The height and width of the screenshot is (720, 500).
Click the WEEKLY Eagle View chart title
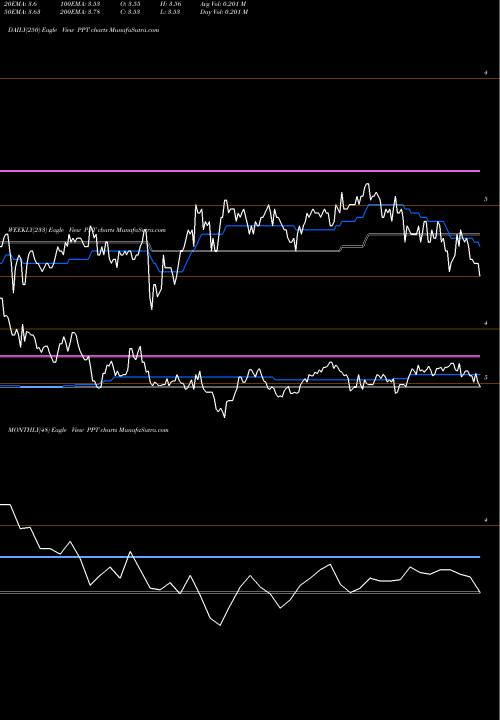(87, 230)
